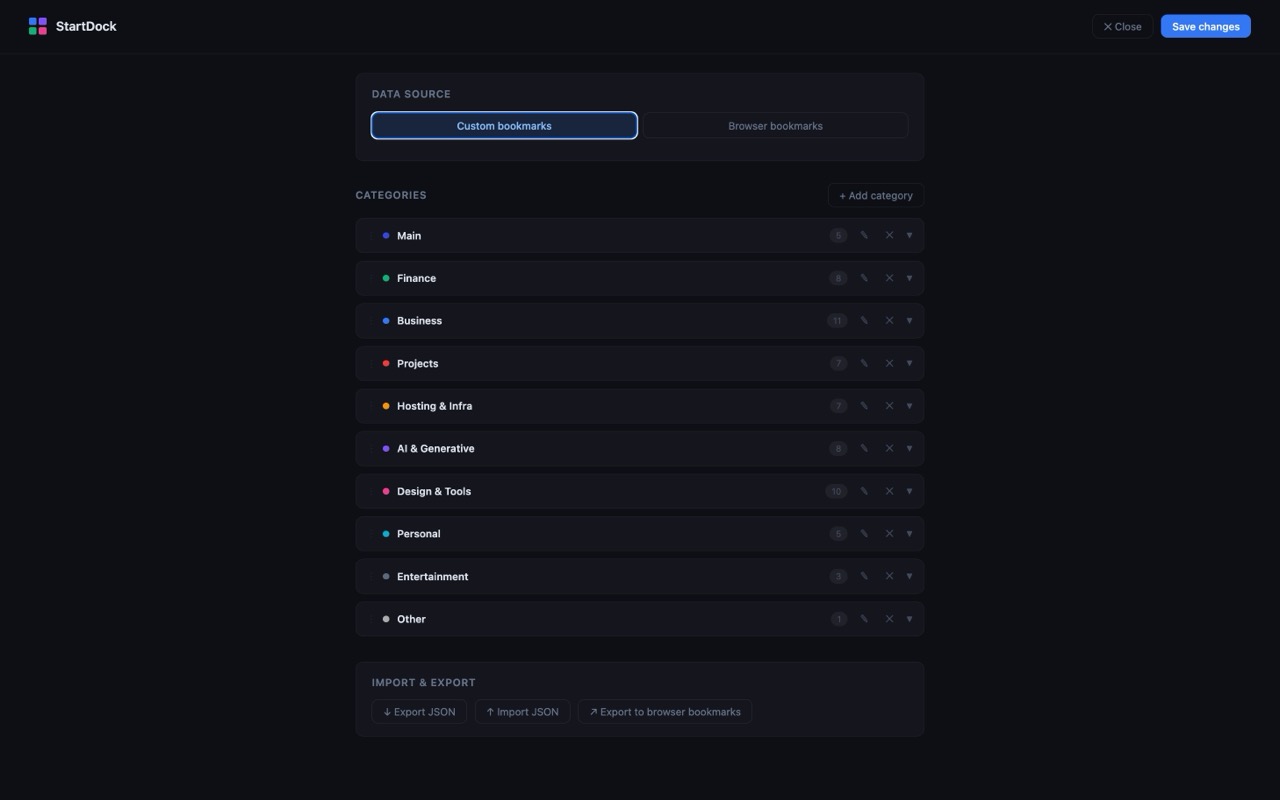Edit the Main category with the pencil icon

coord(864,236)
